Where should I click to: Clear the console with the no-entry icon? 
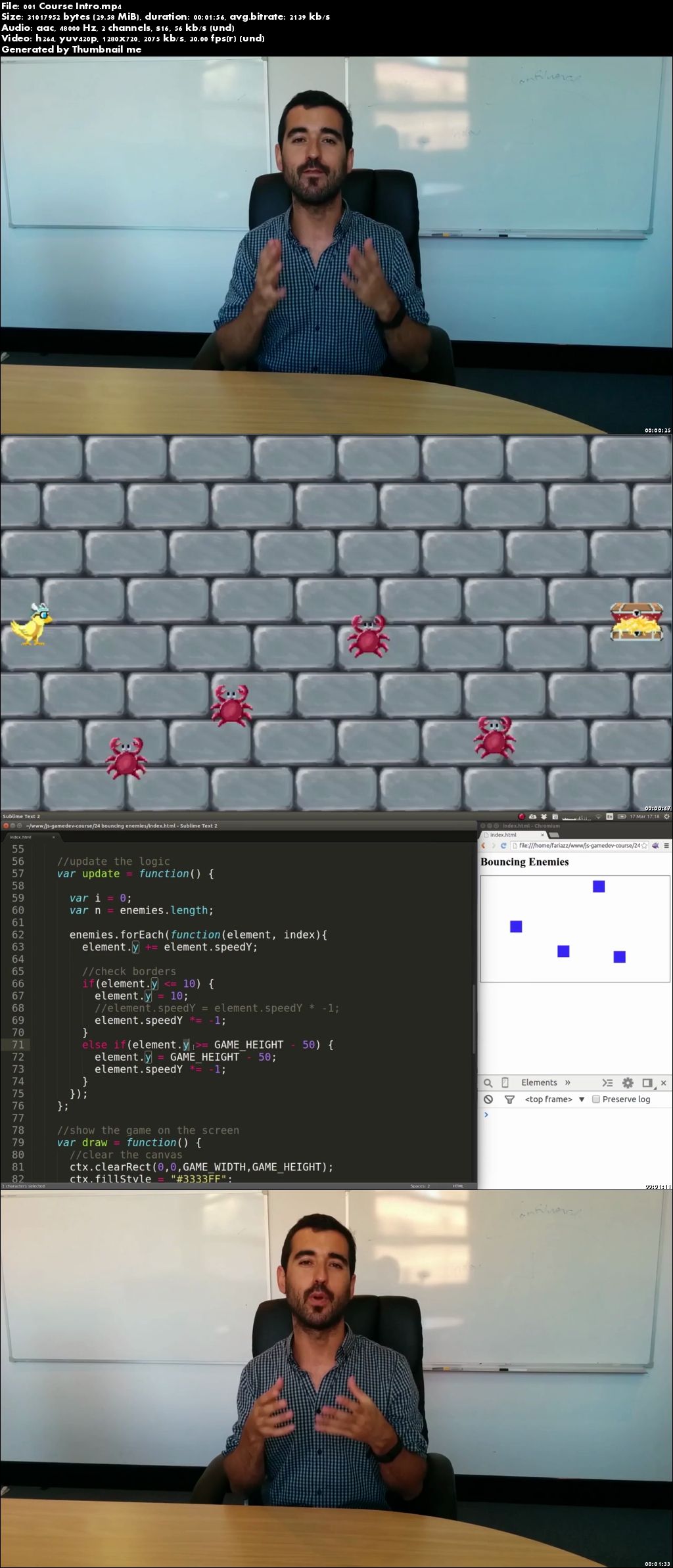(x=488, y=1099)
